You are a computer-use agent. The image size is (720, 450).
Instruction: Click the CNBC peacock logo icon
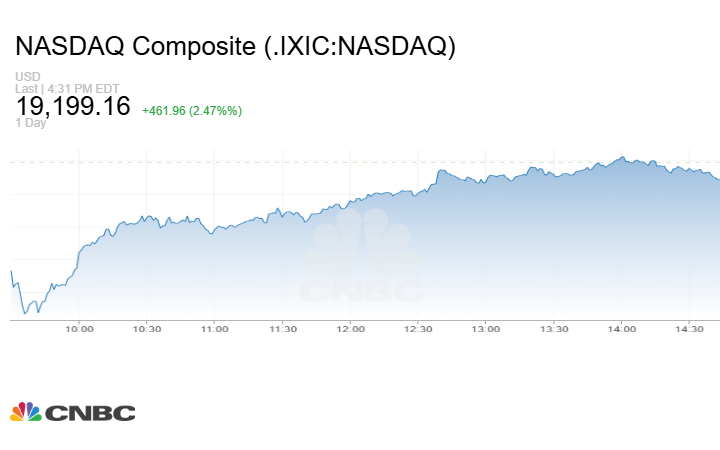point(25,412)
